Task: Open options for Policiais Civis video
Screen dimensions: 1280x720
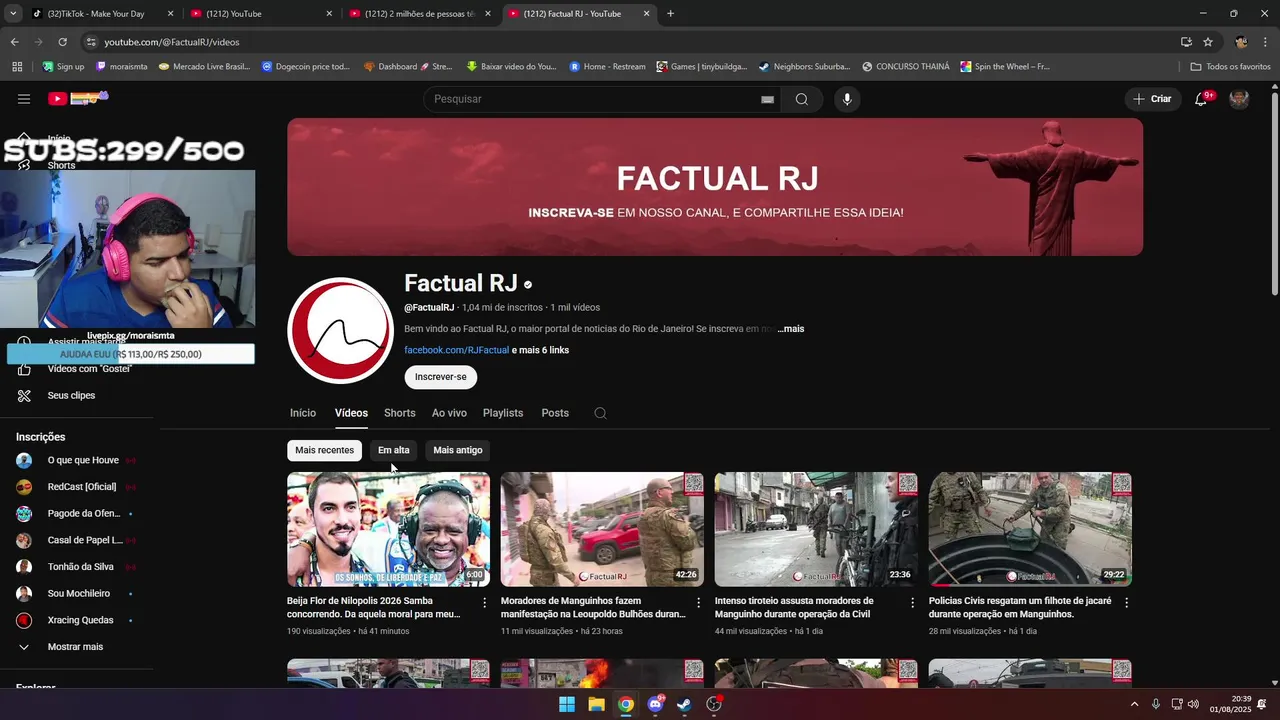Action: pos(1127,603)
